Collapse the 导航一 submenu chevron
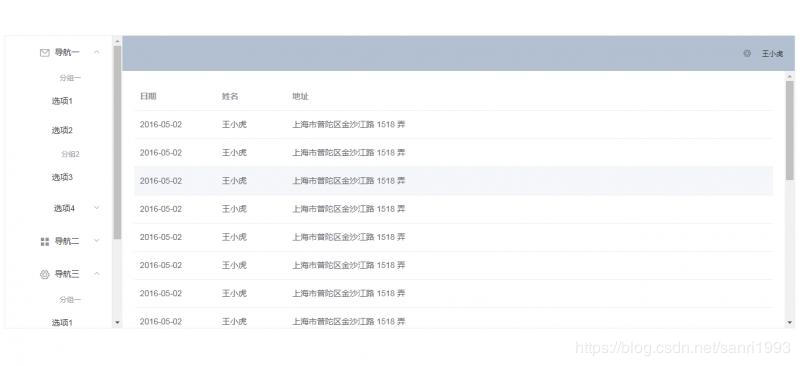The width and height of the screenshot is (800, 366). [96, 52]
